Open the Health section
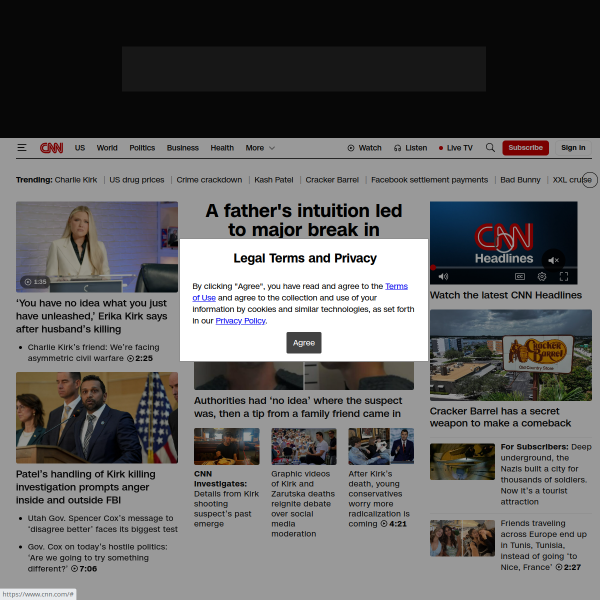 pos(222,148)
